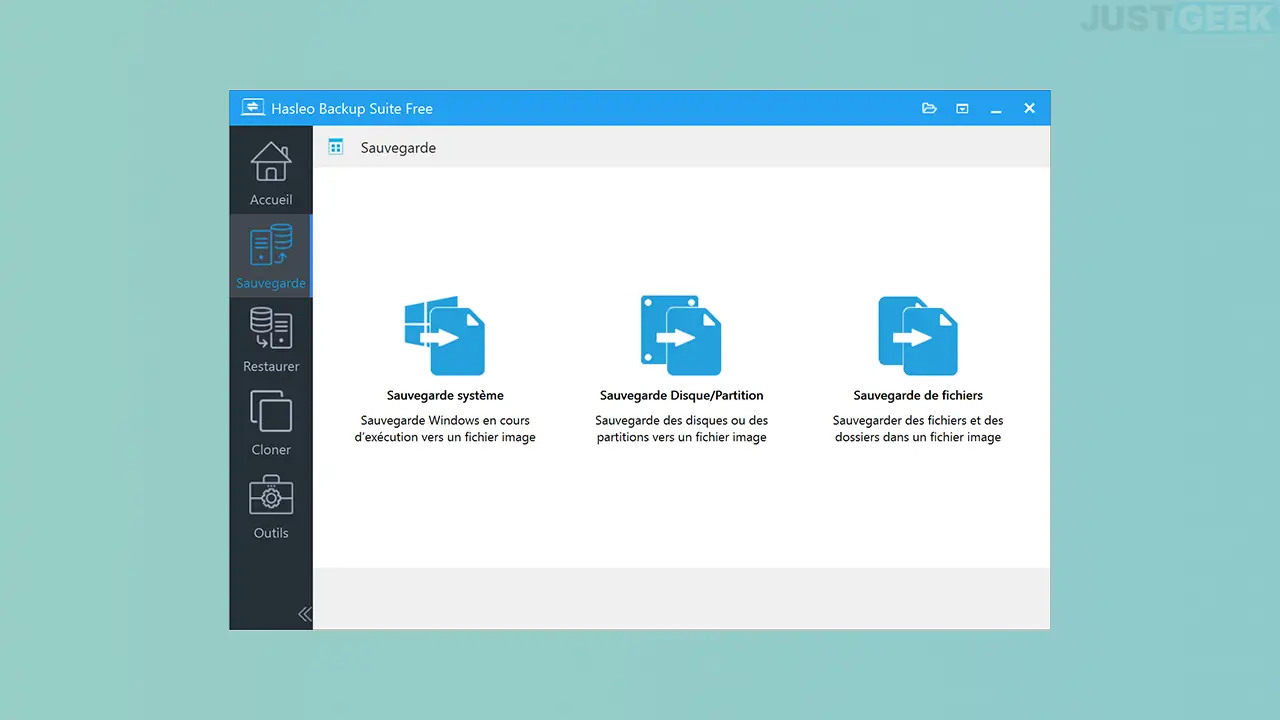Viewport: 1280px width, 720px height.
Task: Minimize the Hasleo Backup Suite window
Action: pos(996,109)
